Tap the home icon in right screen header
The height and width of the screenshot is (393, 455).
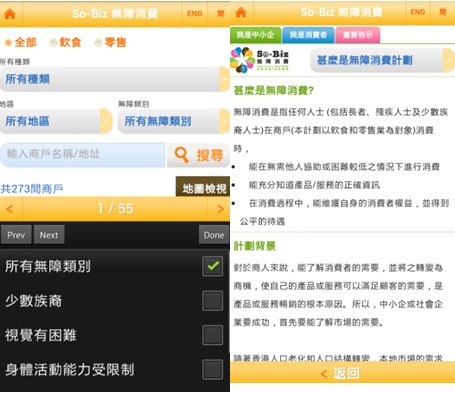point(241,12)
